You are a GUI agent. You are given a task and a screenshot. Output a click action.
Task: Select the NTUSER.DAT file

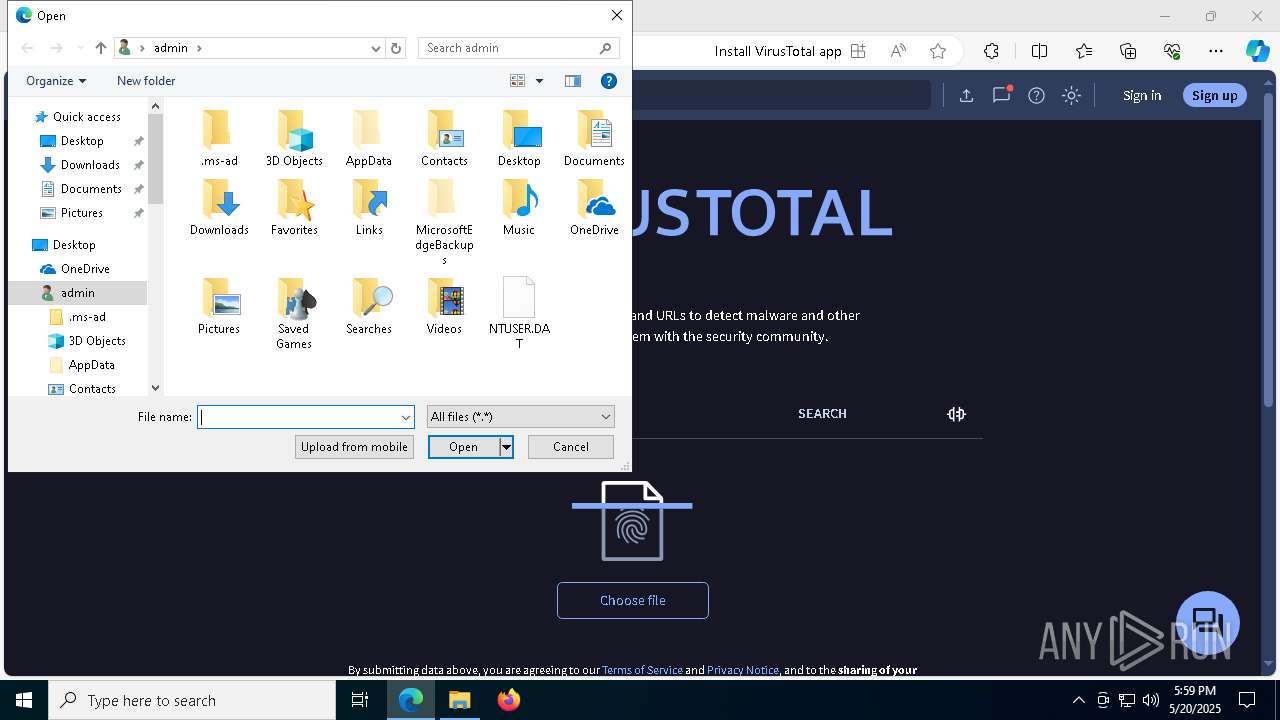tap(519, 314)
